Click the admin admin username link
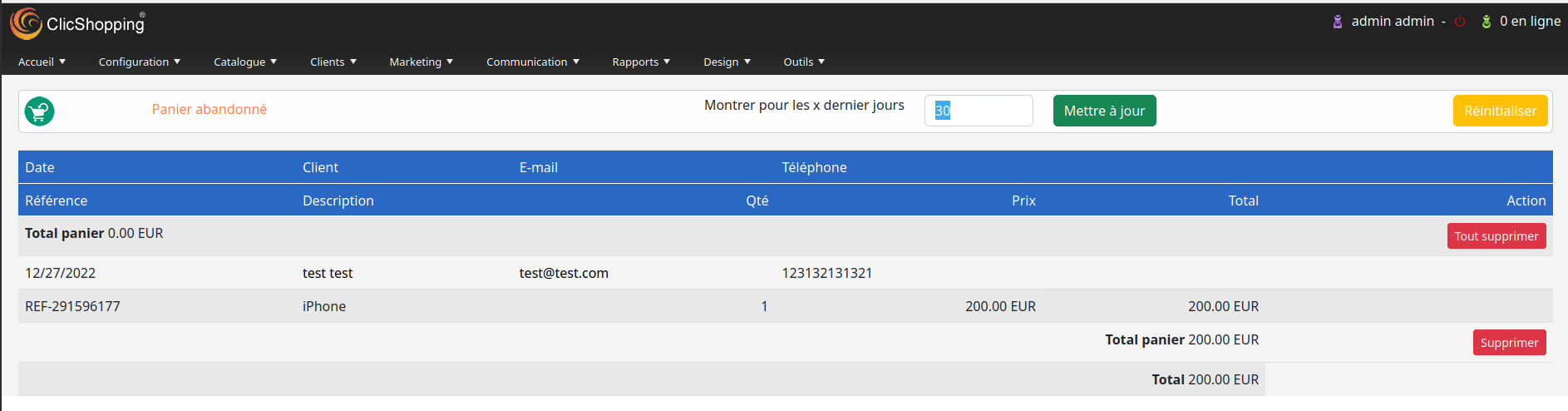Screen dimensions: 1568x411 (1393, 22)
